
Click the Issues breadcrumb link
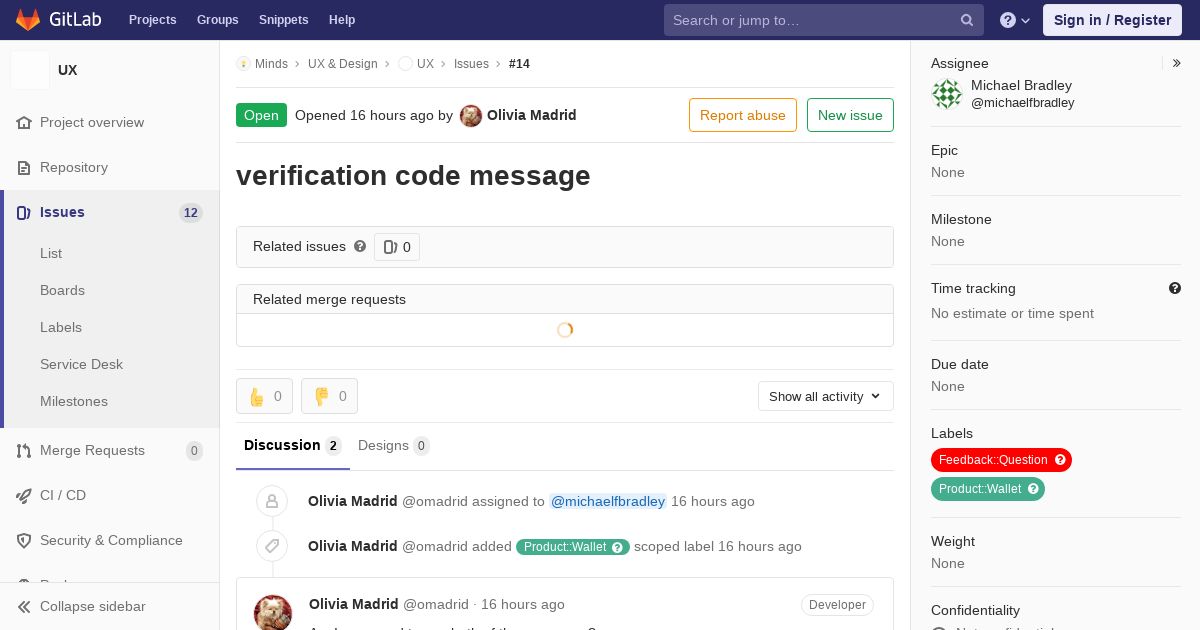(x=471, y=64)
